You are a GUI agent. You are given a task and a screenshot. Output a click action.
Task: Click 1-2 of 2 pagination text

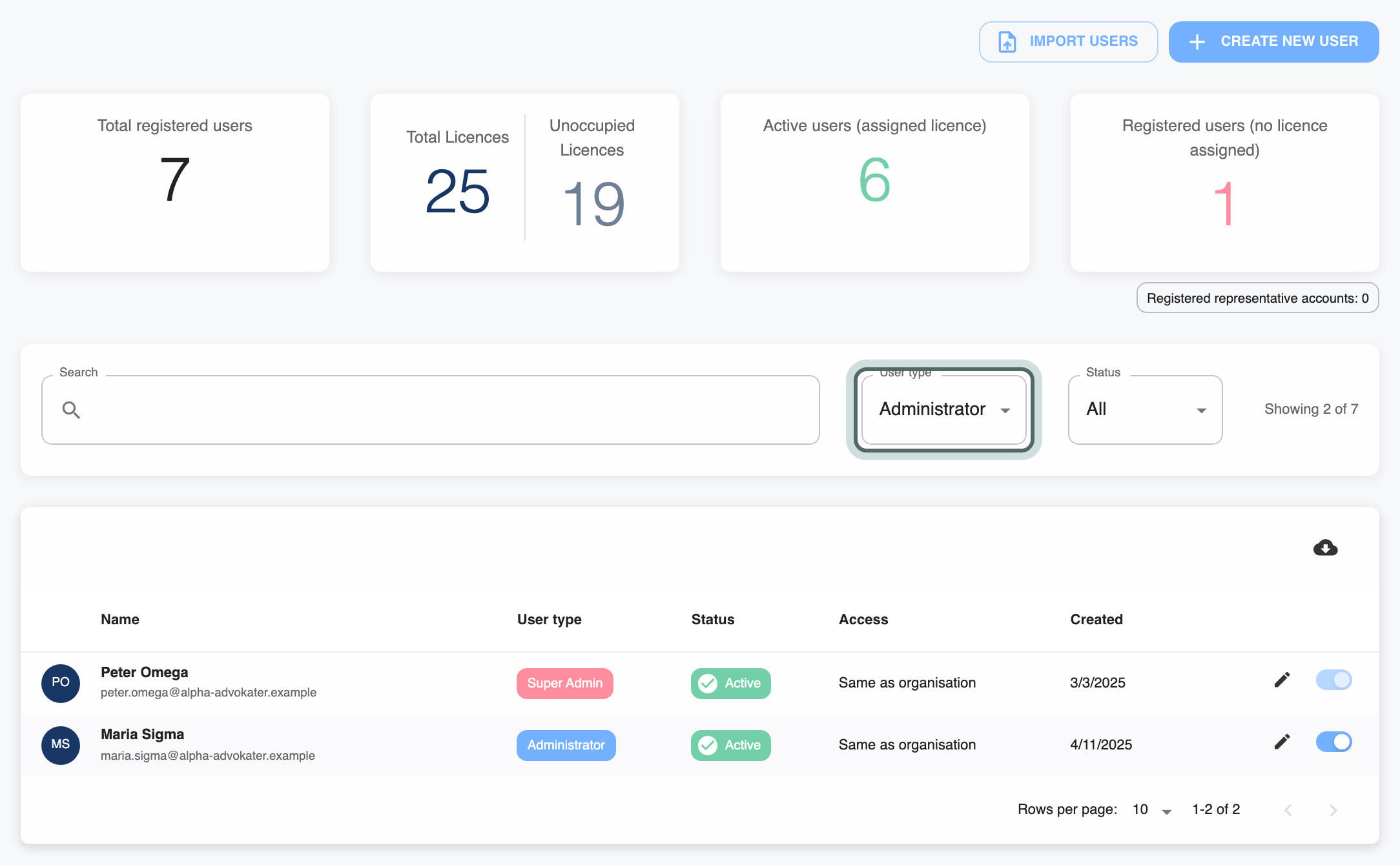coord(1215,809)
